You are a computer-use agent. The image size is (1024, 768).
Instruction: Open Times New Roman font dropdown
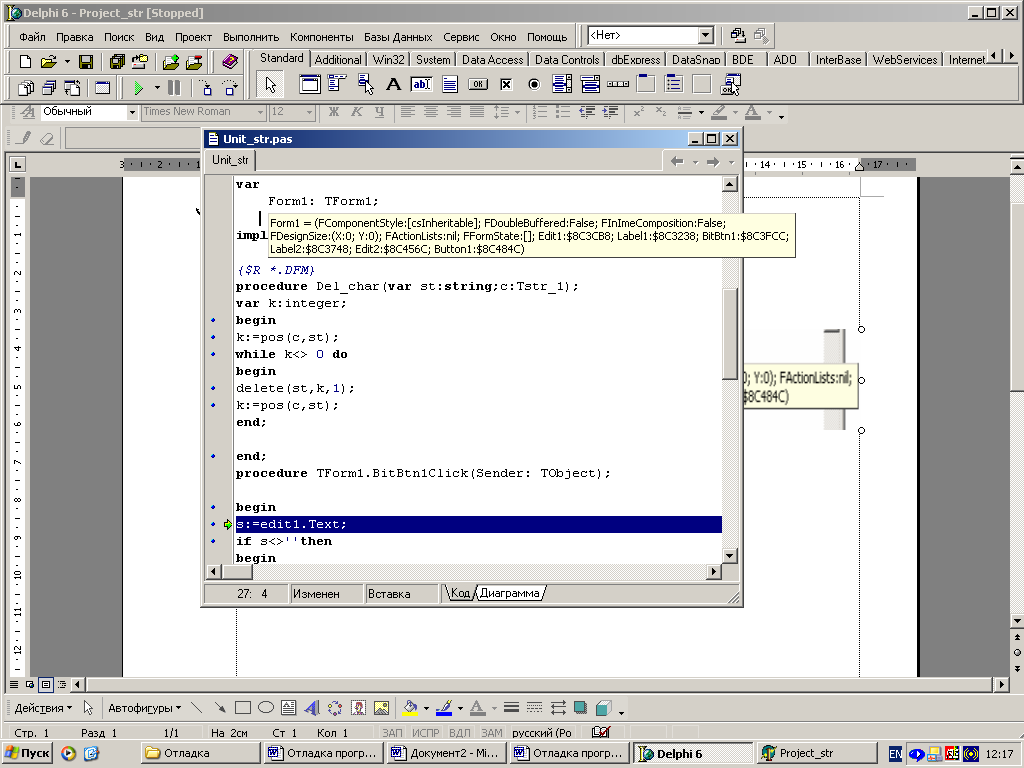[260, 112]
